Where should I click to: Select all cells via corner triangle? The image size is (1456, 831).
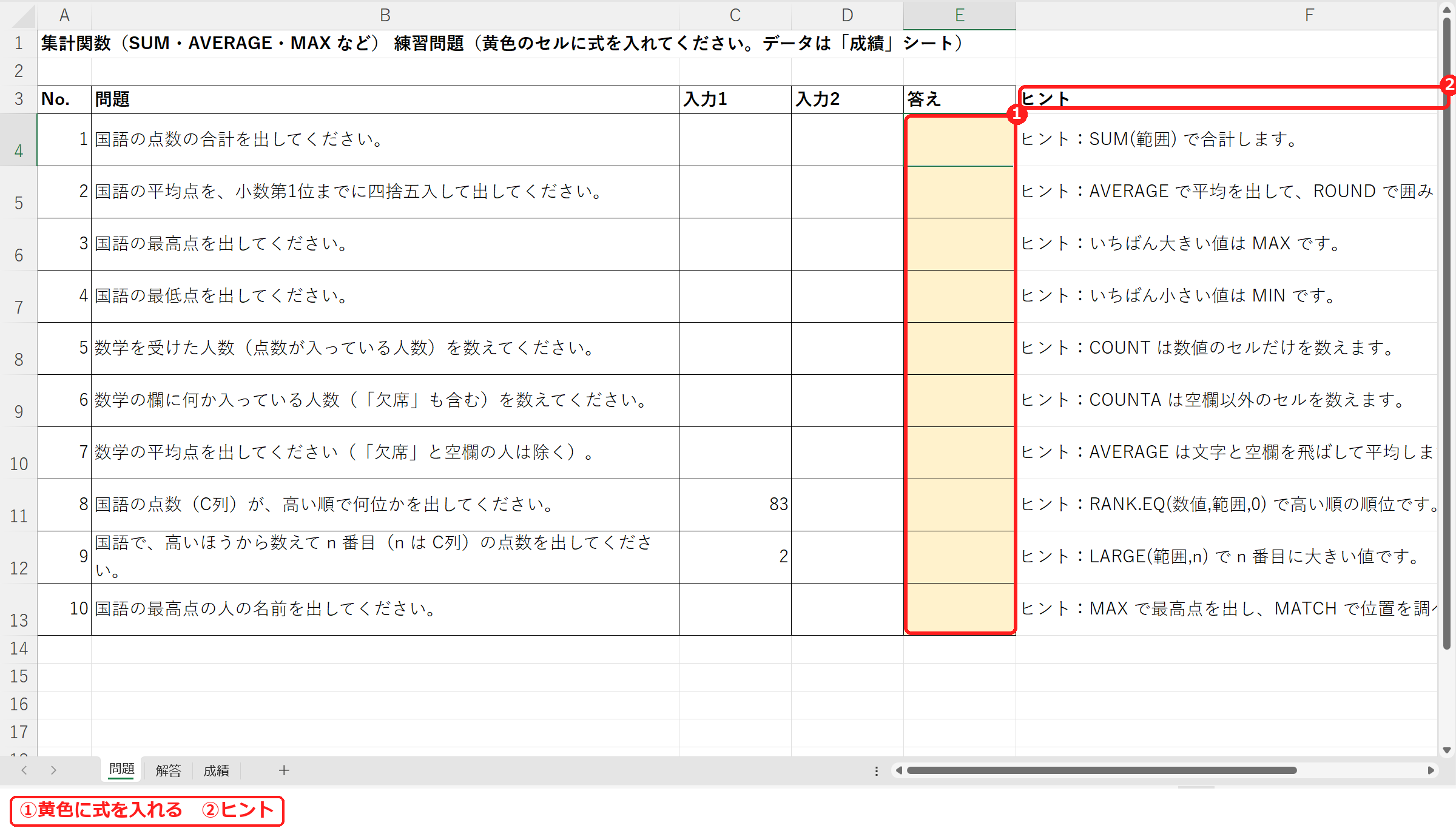(x=23, y=16)
